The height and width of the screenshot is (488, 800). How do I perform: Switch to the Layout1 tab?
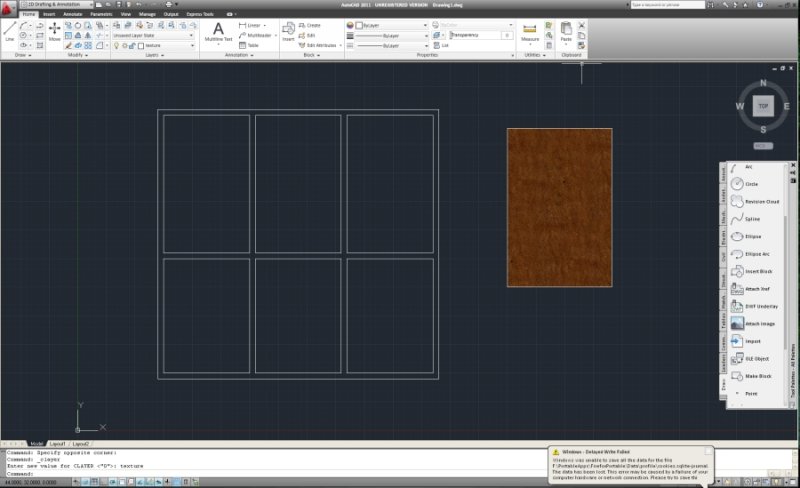pos(57,444)
